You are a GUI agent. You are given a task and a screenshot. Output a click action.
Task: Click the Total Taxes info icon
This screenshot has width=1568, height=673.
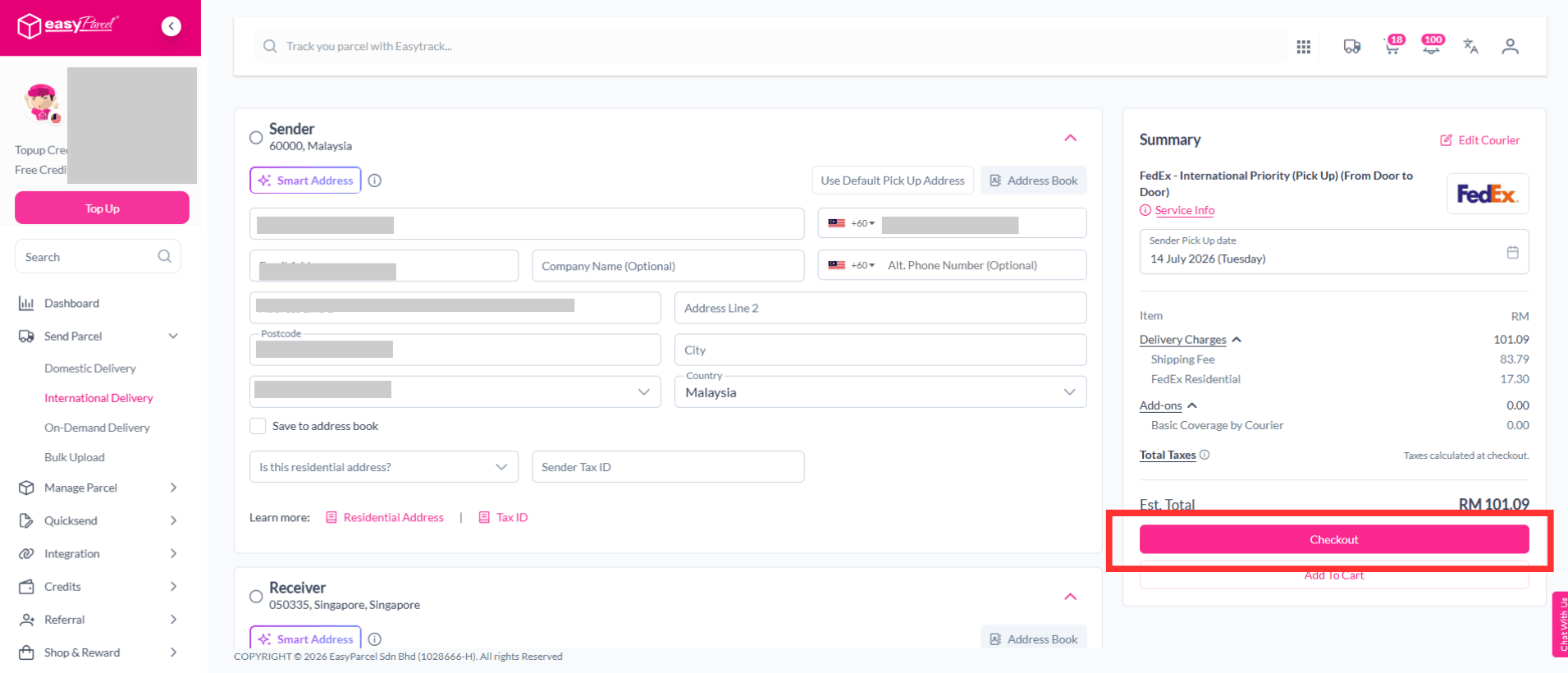pyautogui.click(x=1205, y=455)
